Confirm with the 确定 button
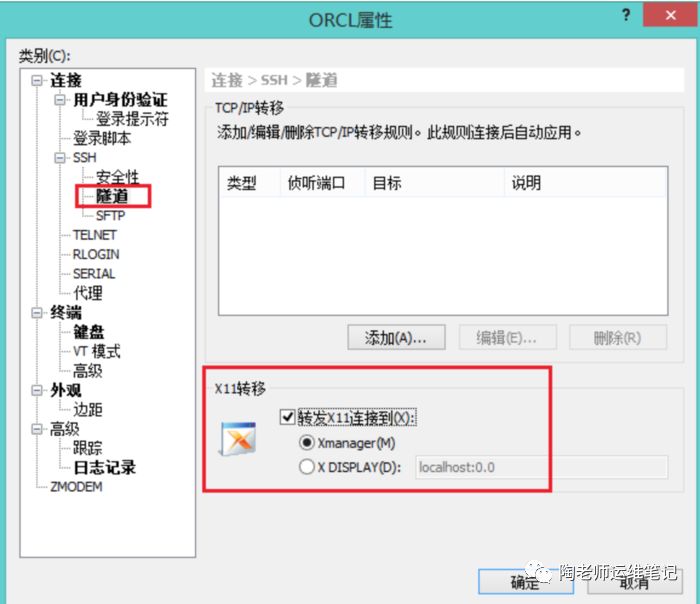Screen dimensions: 700x604 coord(526,582)
